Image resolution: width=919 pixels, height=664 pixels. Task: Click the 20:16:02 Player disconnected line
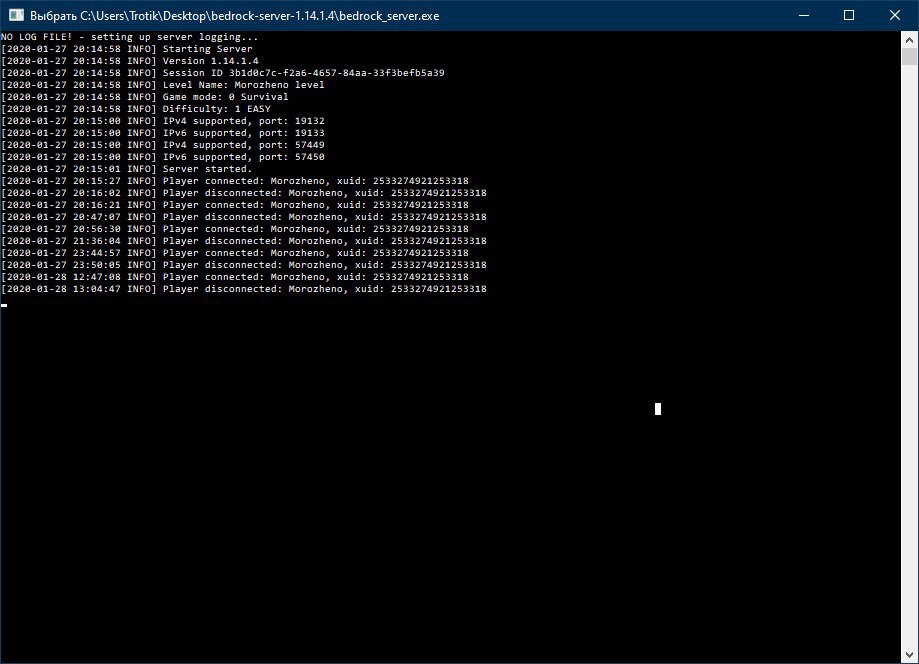tap(244, 193)
